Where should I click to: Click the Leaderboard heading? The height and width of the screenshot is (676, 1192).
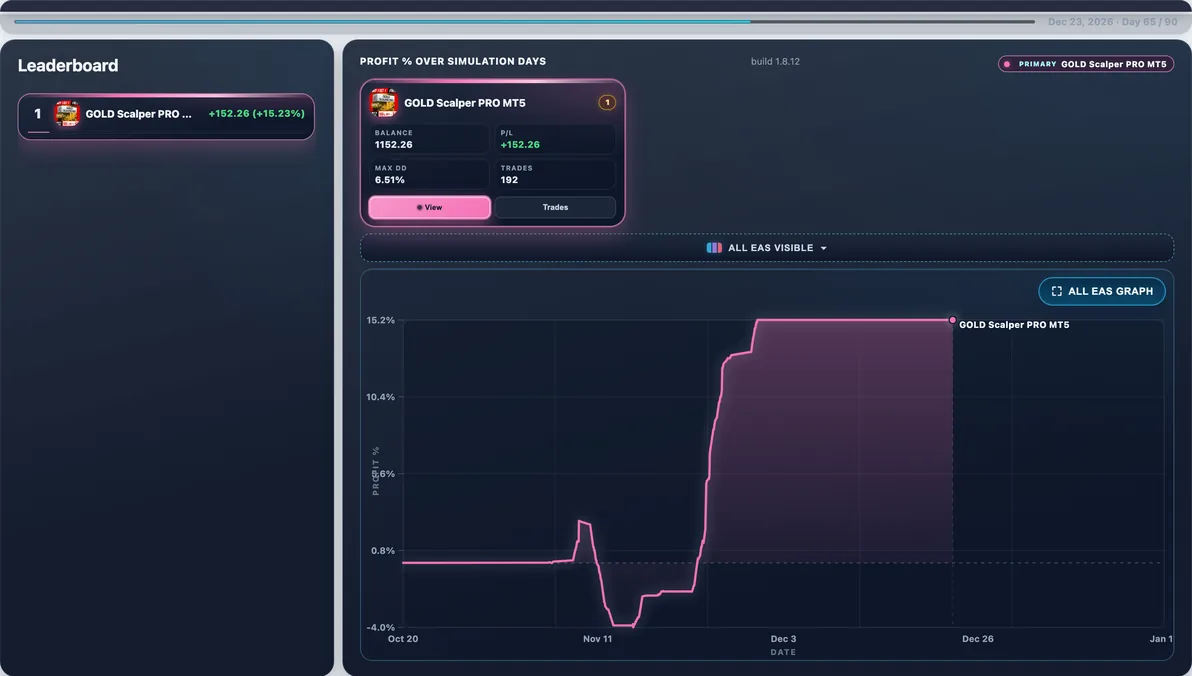coord(68,65)
